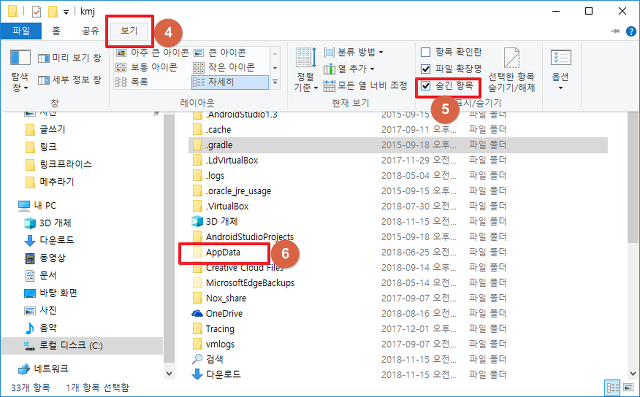Image resolution: width=640 pixels, height=397 pixels.
Task: Expand the layout gallery more arrow
Action: (275, 82)
